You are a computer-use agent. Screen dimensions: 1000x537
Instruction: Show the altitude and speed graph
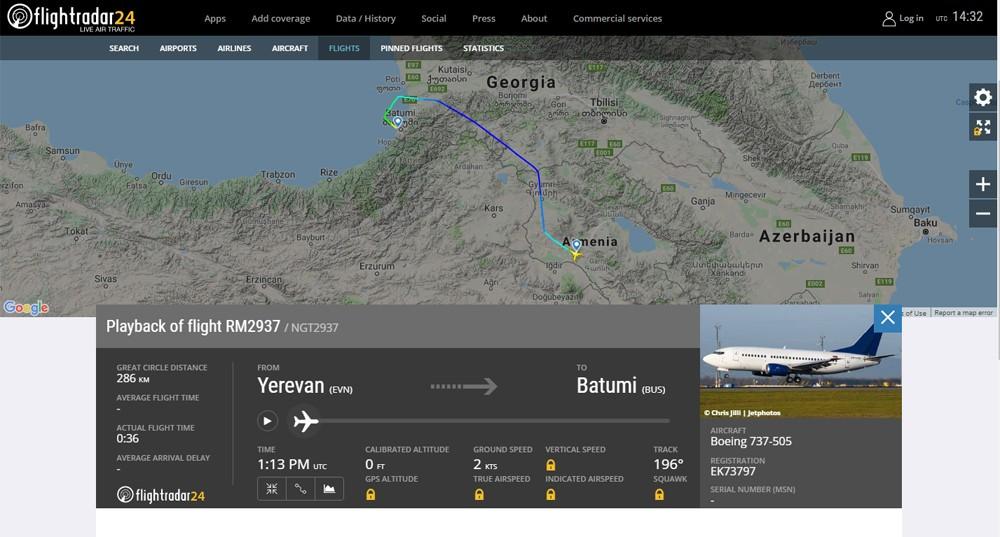(329, 489)
